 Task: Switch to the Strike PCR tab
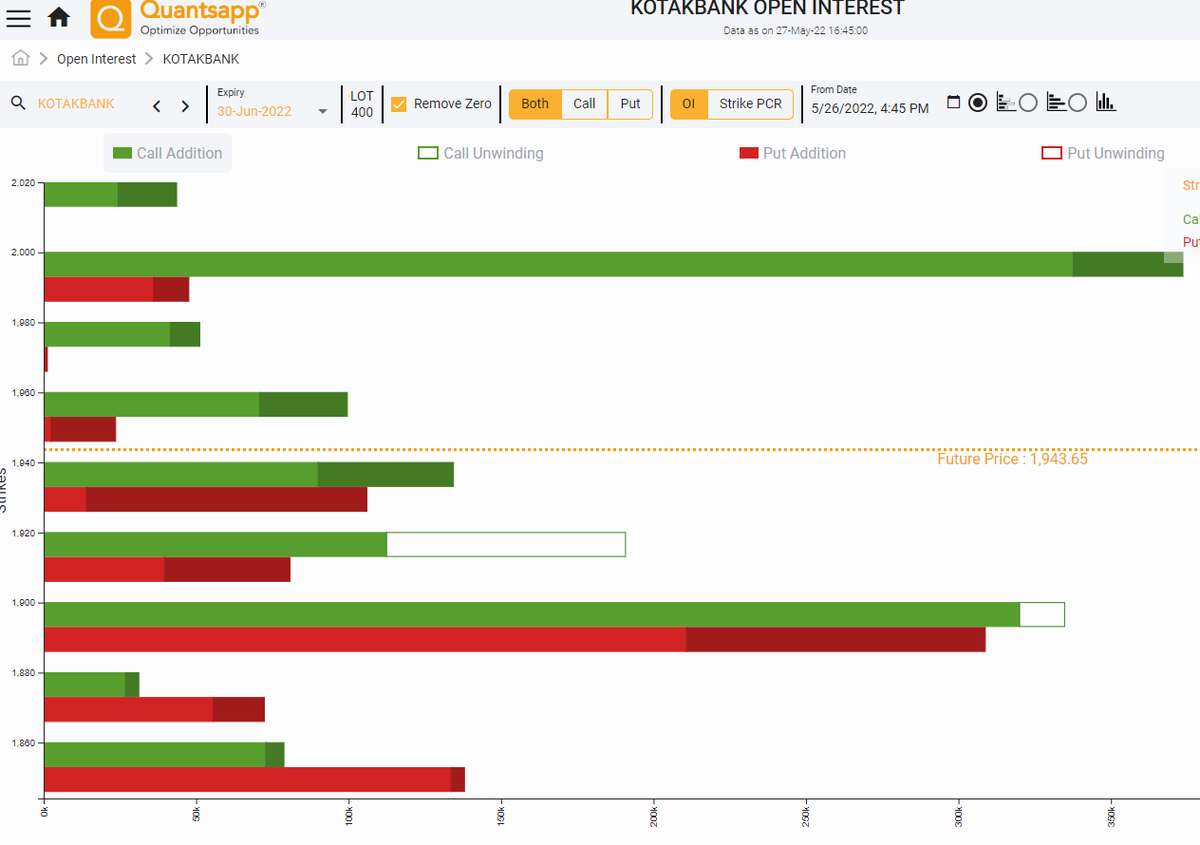point(751,104)
